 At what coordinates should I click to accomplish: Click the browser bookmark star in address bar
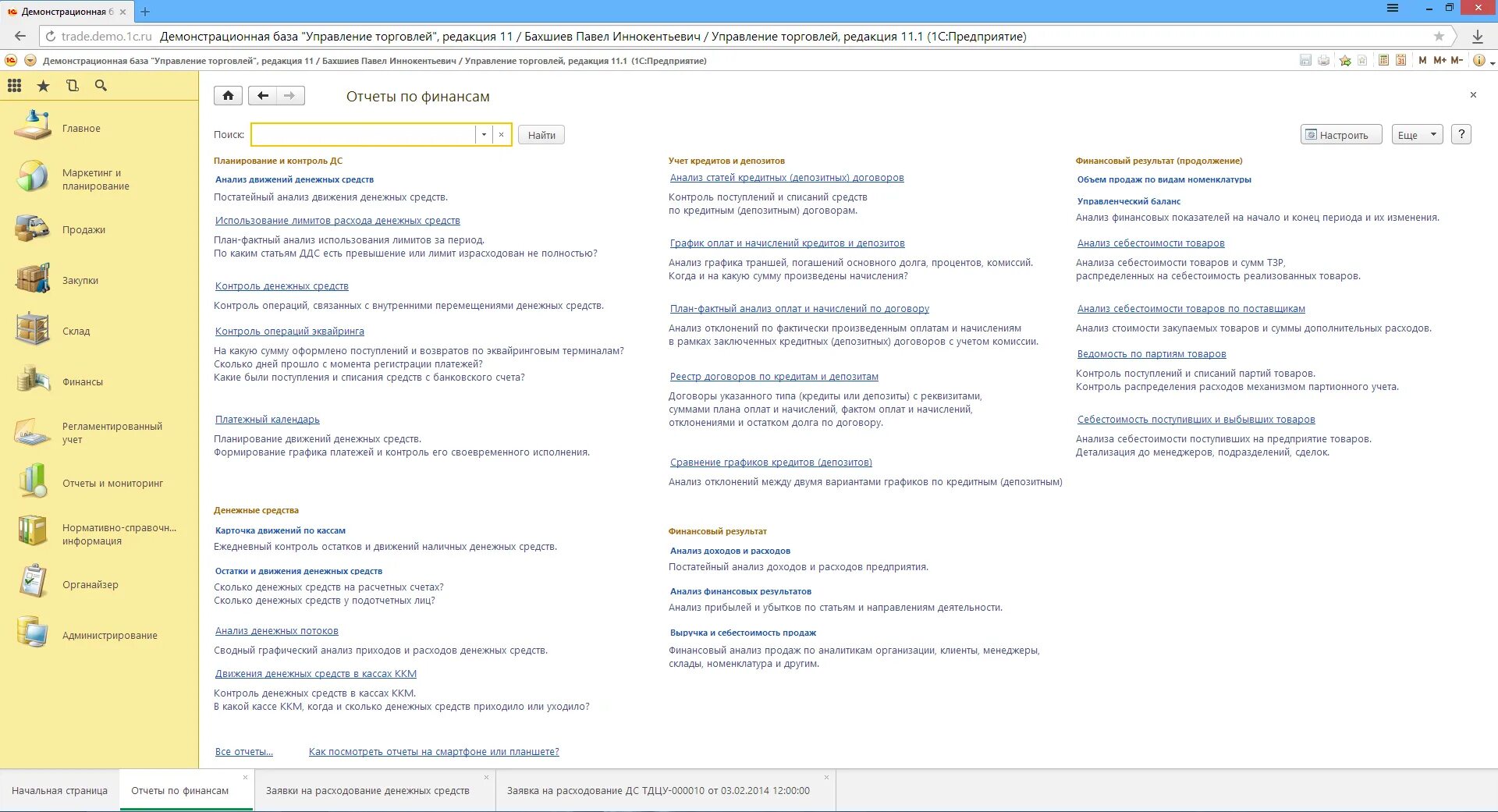tap(1439, 36)
